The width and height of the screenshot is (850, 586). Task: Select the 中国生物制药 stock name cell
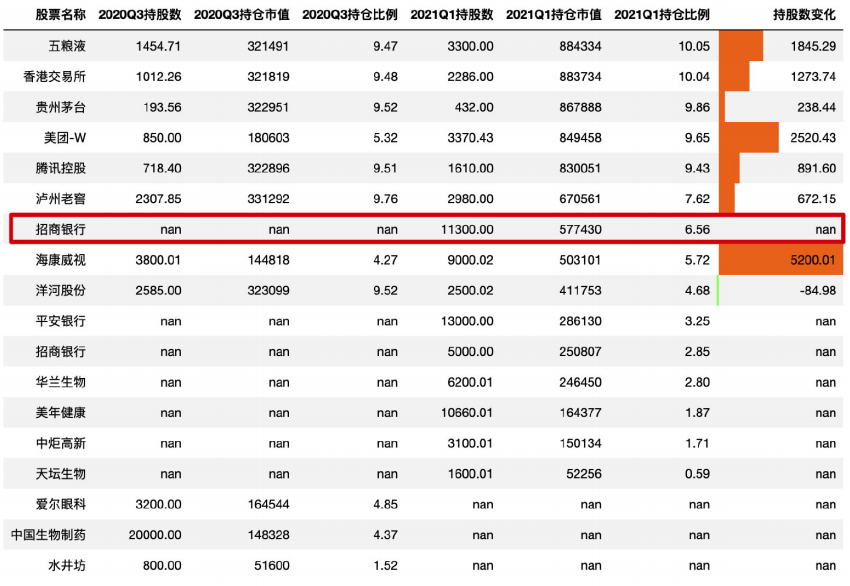coord(48,535)
